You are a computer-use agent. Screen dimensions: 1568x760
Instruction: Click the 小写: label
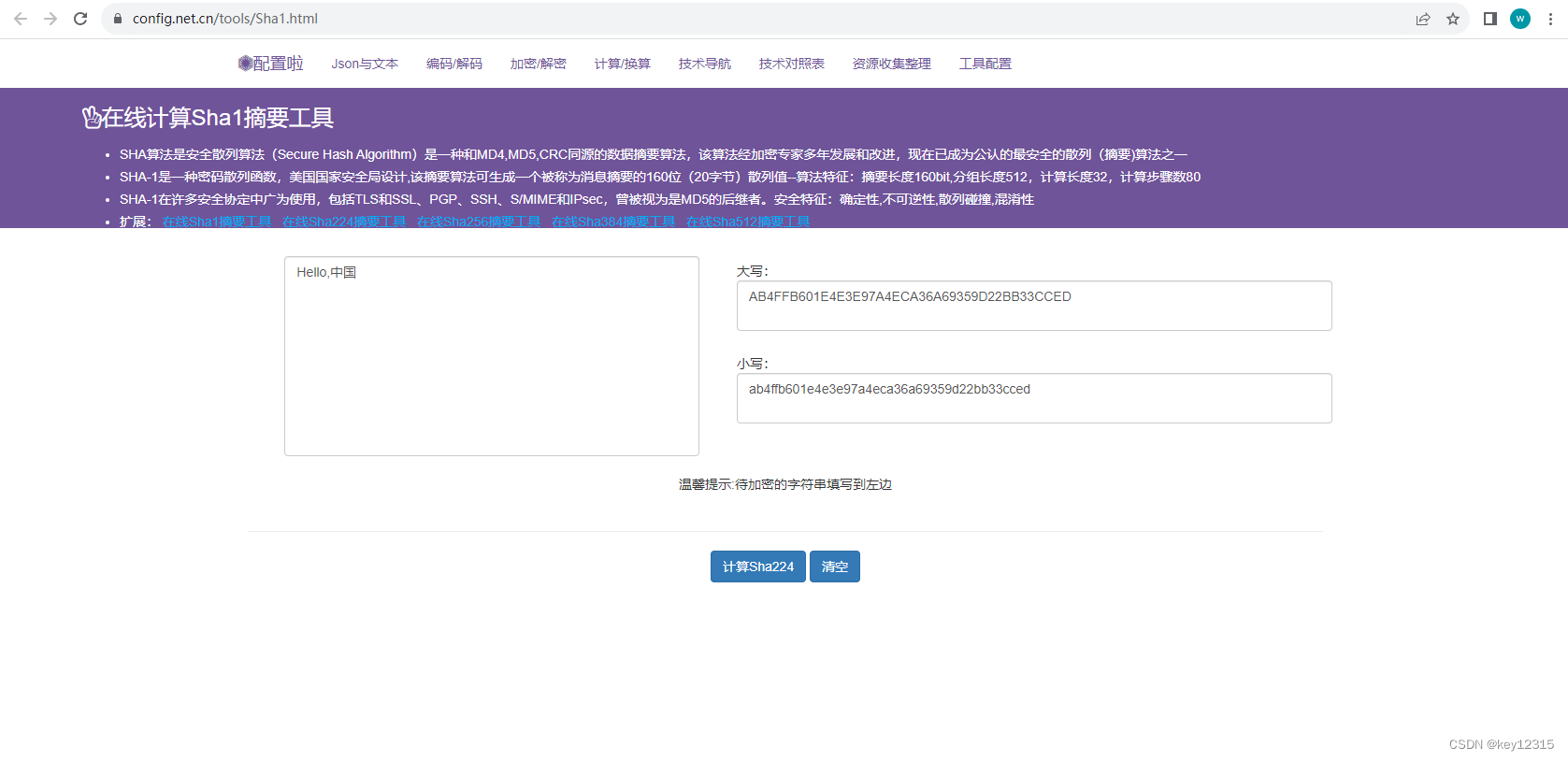coord(753,364)
